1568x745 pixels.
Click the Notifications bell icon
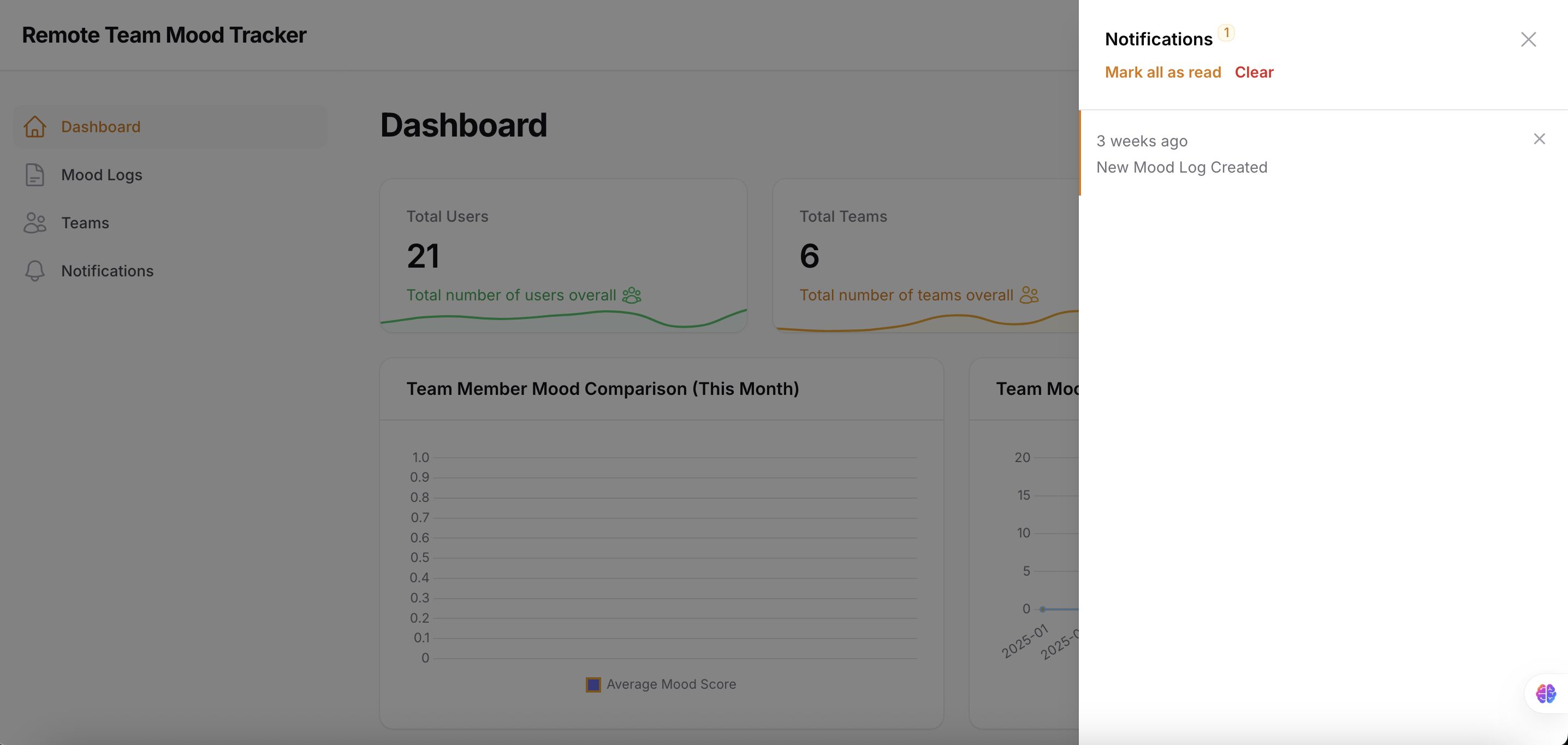pyautogui.click(x=35, y=271)
